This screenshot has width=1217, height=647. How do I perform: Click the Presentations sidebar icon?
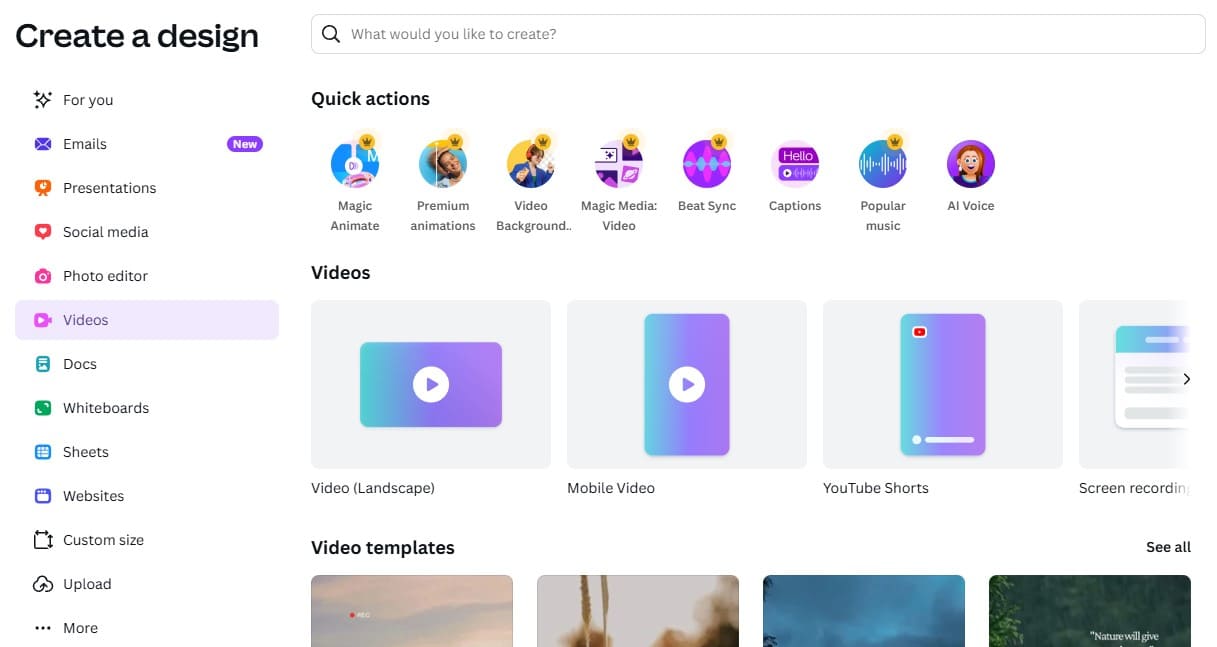(x=43, y=188)
